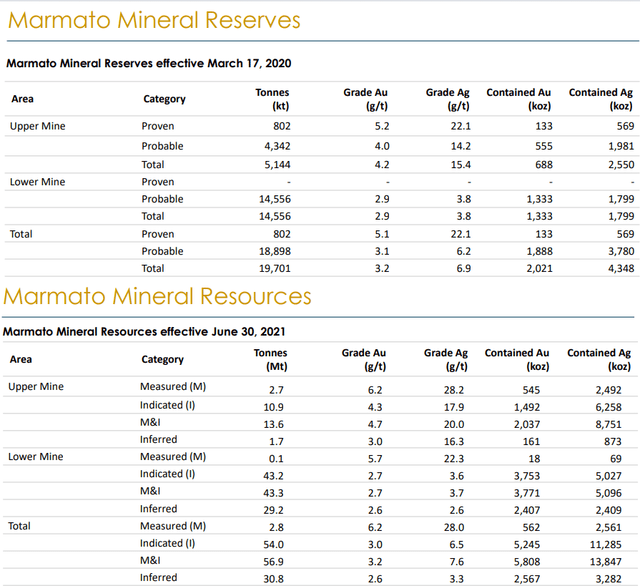Click the value 1,888 contained Au
Viewport: 640px width, 586px height.
(x=539, y=251)
